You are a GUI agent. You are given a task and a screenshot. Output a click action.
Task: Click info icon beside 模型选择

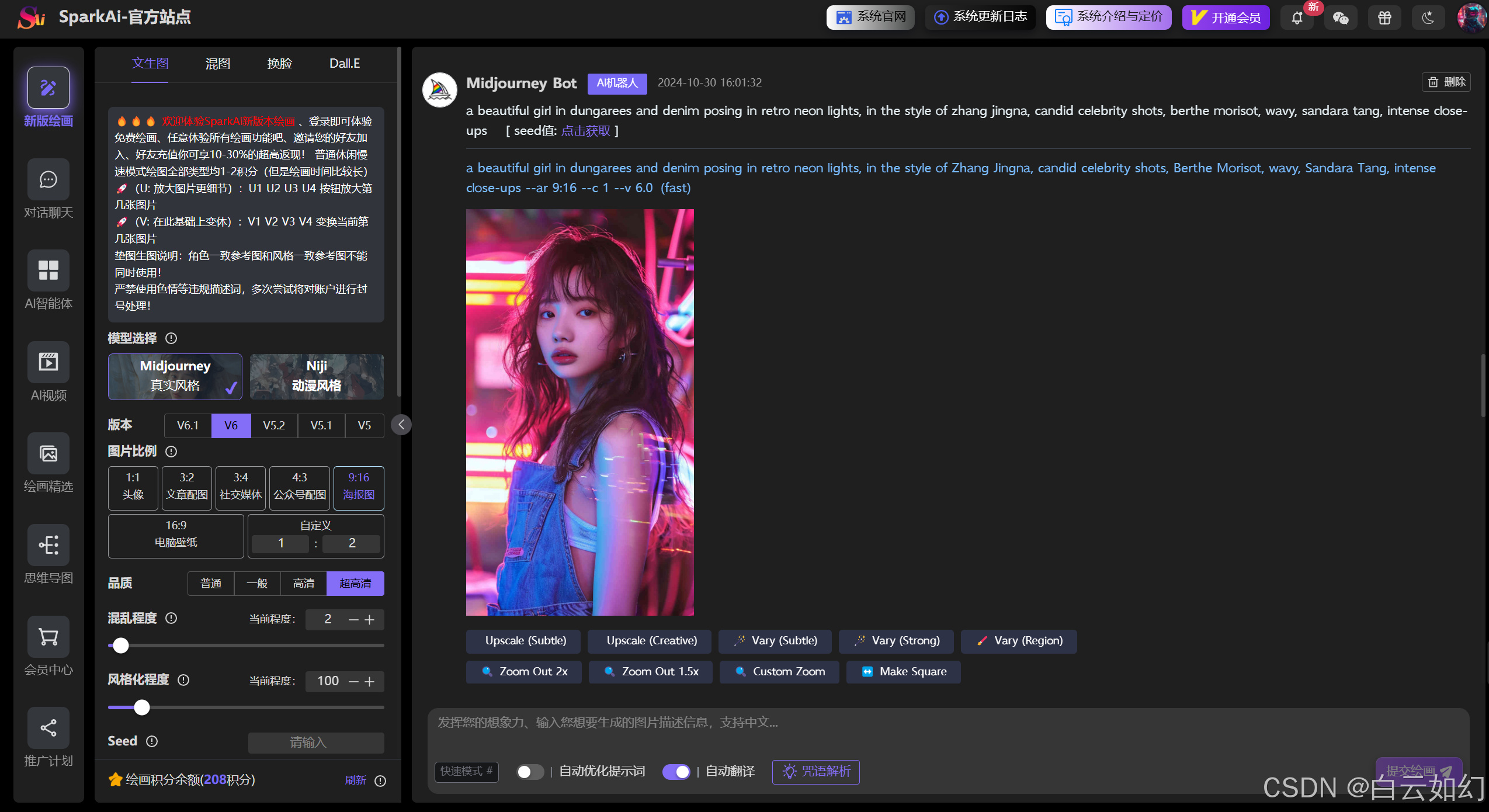point(171,338)
